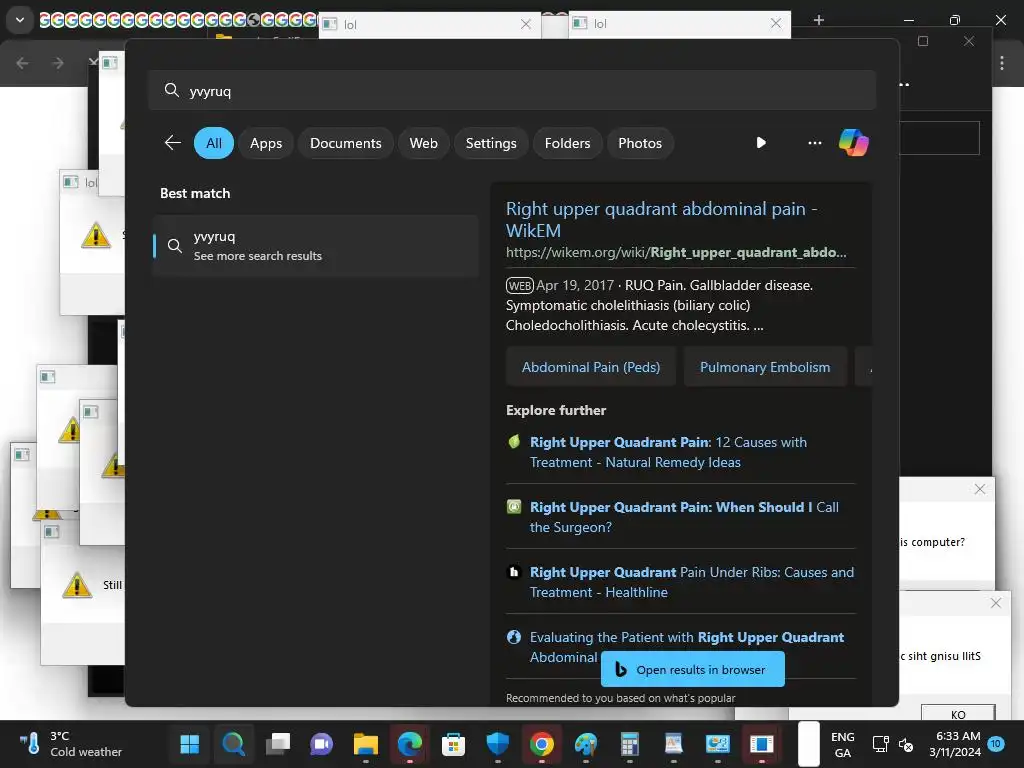This screenshot has width=1024, height=768.
Task: Click the taskbar Search icon
Action: [233, 744]
